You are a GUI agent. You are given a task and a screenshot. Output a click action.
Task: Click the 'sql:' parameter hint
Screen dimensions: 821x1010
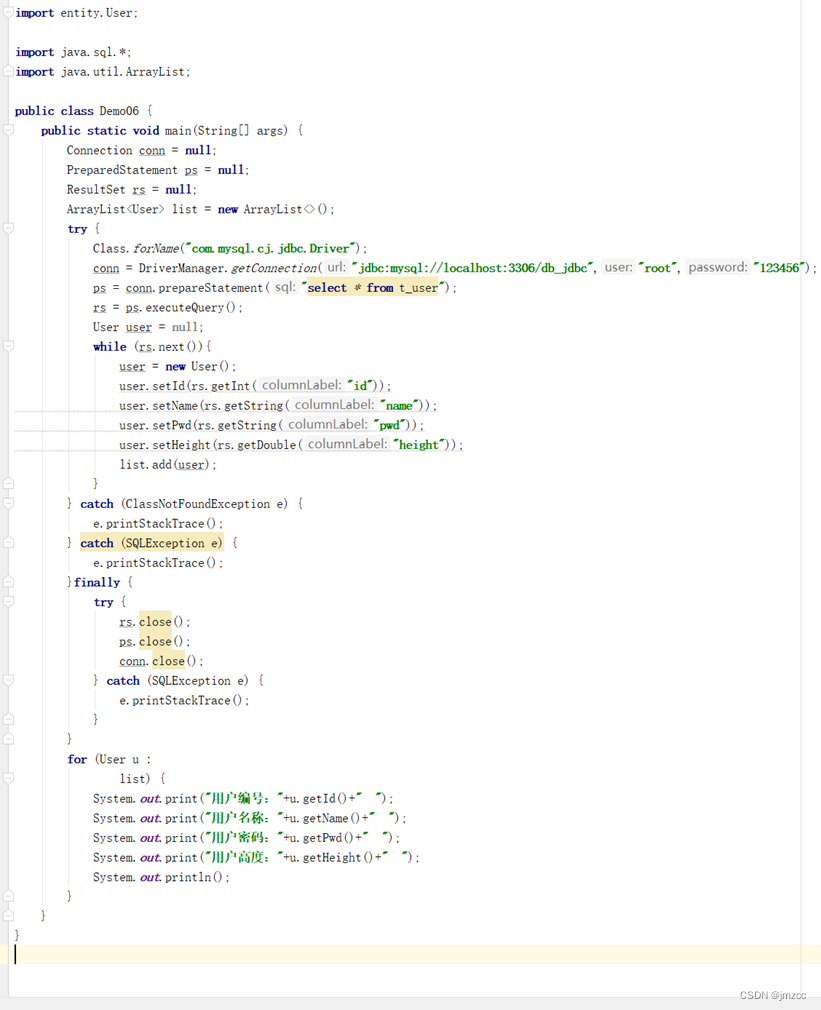click(284, 287)
